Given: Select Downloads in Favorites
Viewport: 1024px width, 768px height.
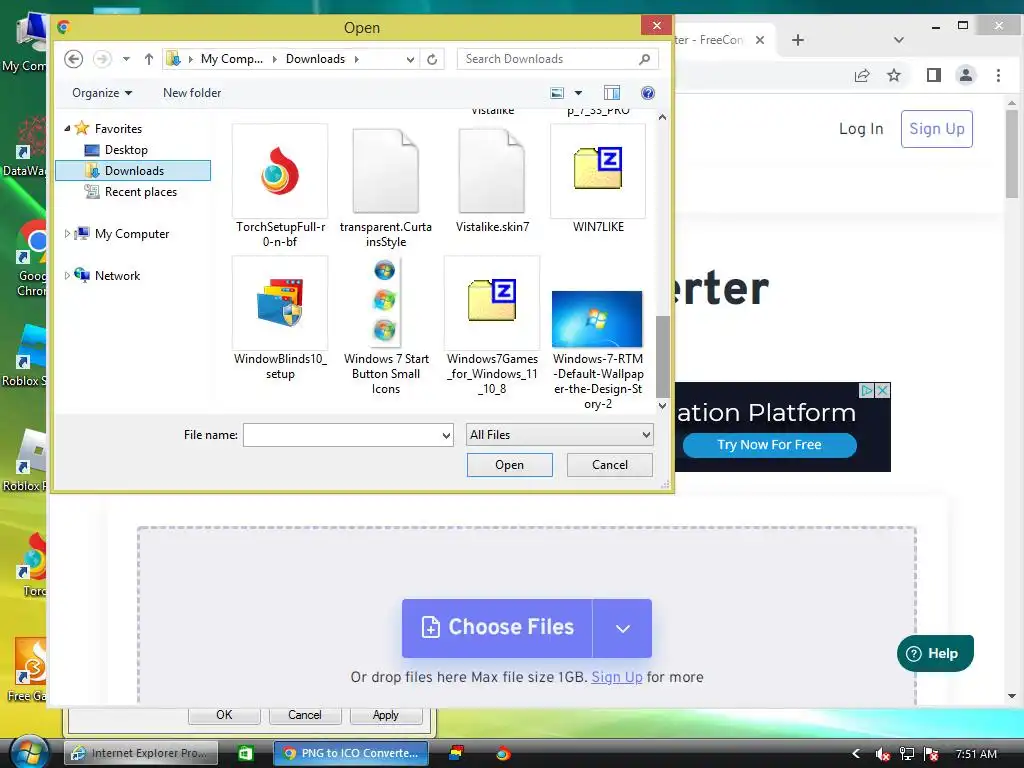Looking at the screenshot, I should pos(133,171).
